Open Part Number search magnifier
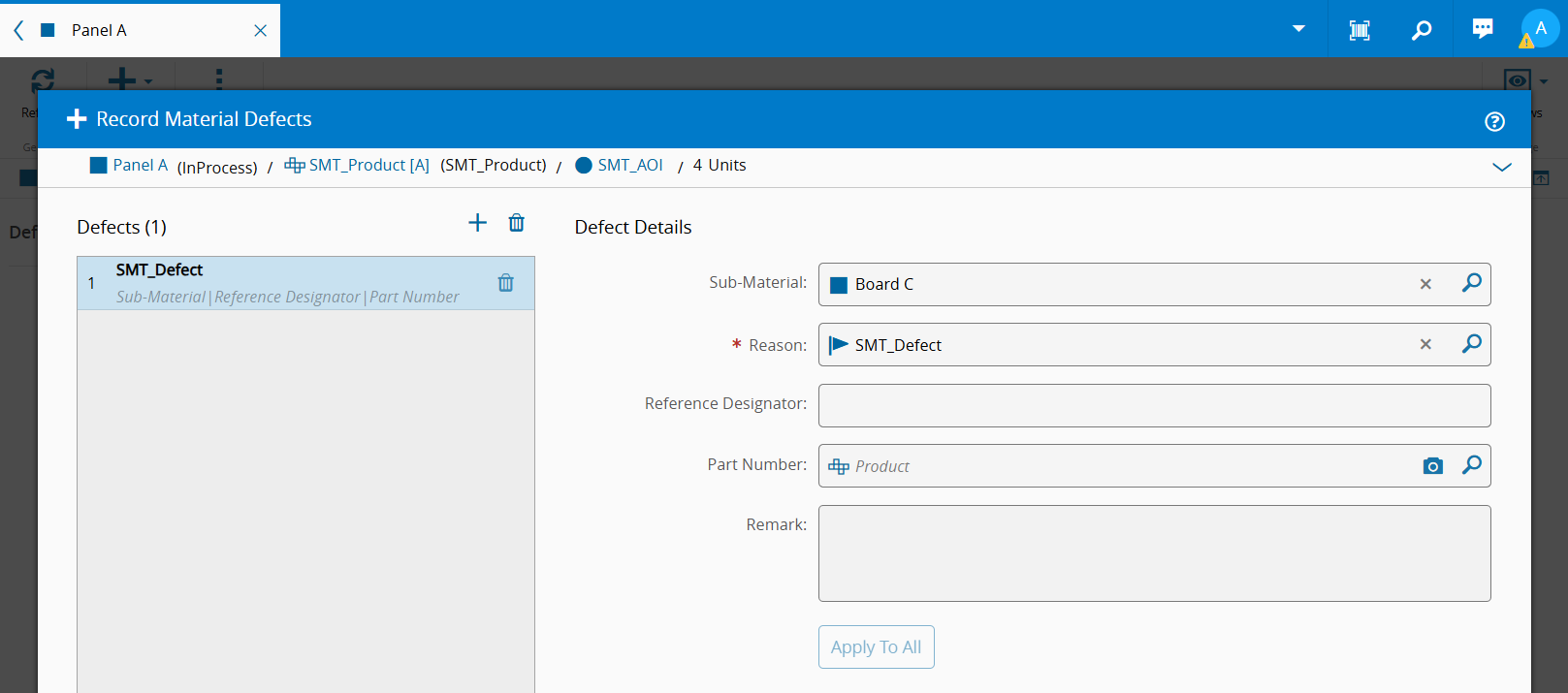Image resolution: width=1568 pixels, height=693 pixels. pos(1471,465)
